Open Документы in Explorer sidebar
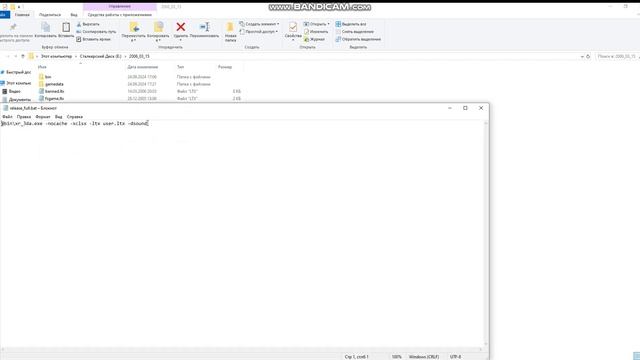The image size is (640, 360). [x=17, y=100]
